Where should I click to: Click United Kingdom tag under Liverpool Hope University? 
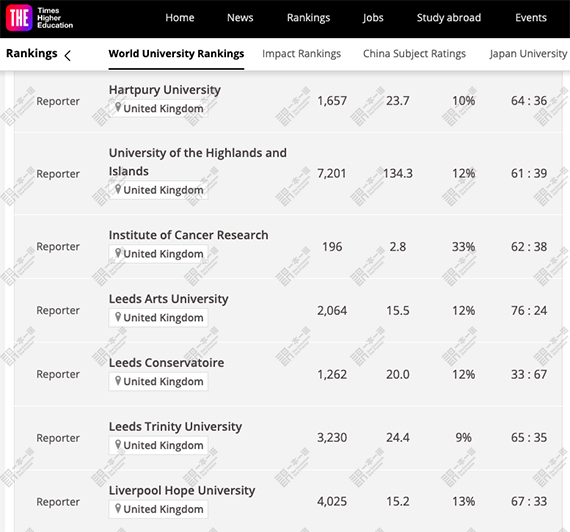(158, 509)
